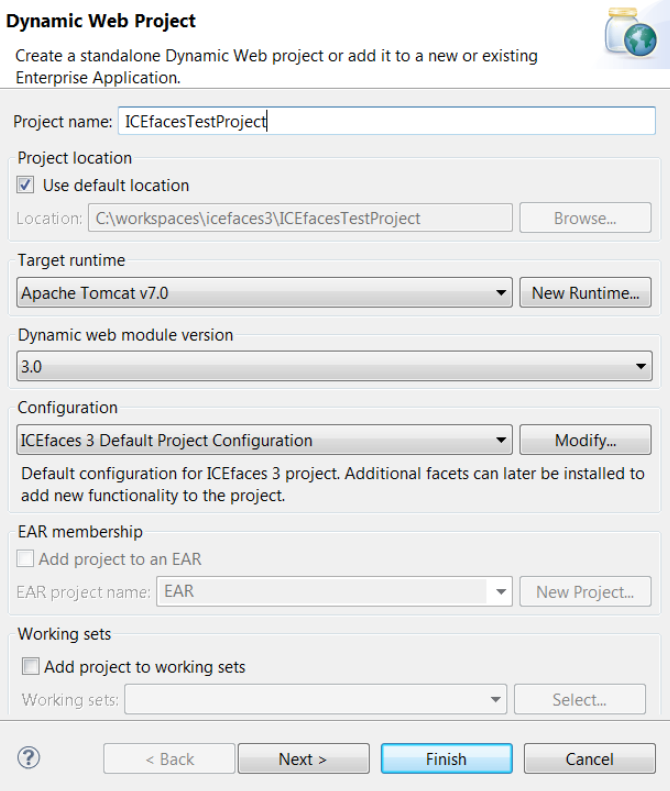Uncheck Use default location checkbox
The width and height of the screenshot is (670, 791).
tap(27, 185)
